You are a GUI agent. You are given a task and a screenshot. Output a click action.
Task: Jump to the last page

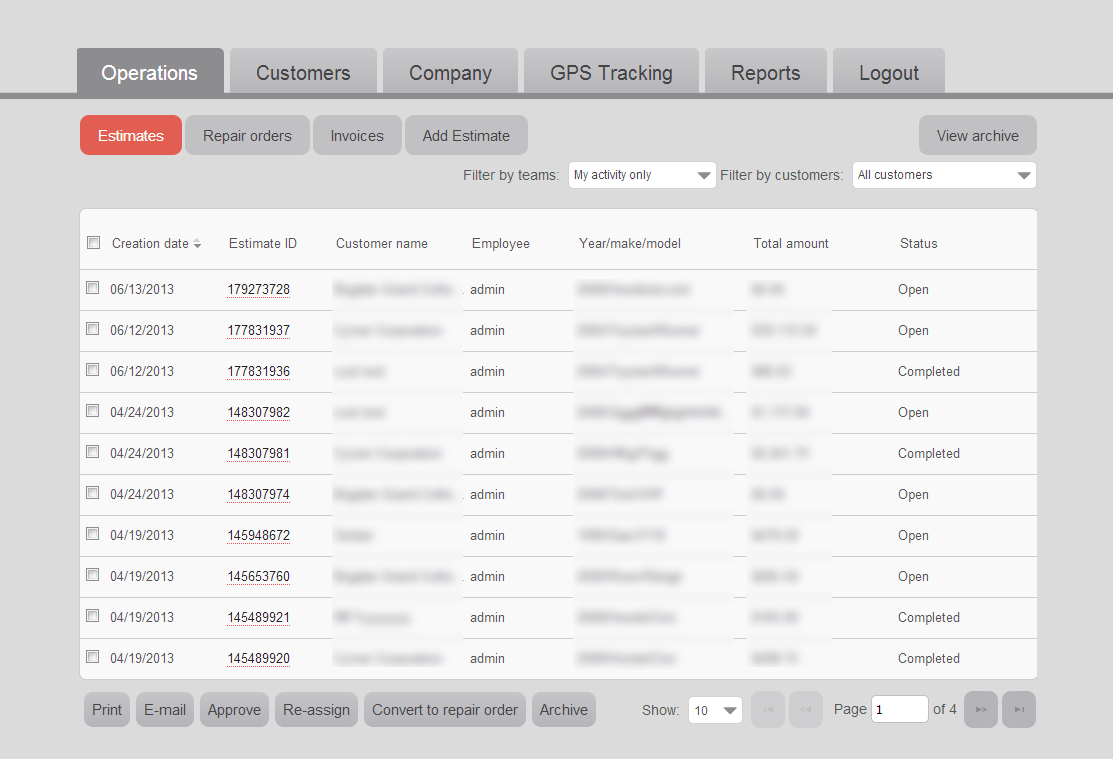[x=1018, y=709]
